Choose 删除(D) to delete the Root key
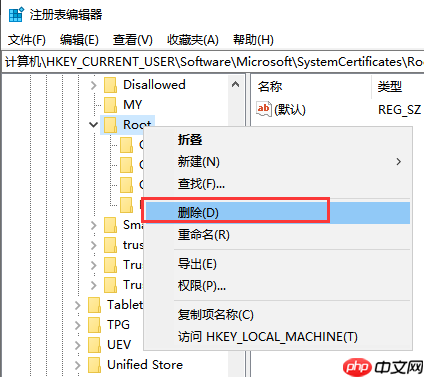Screen dimensions: 424x377 (278, 213)
